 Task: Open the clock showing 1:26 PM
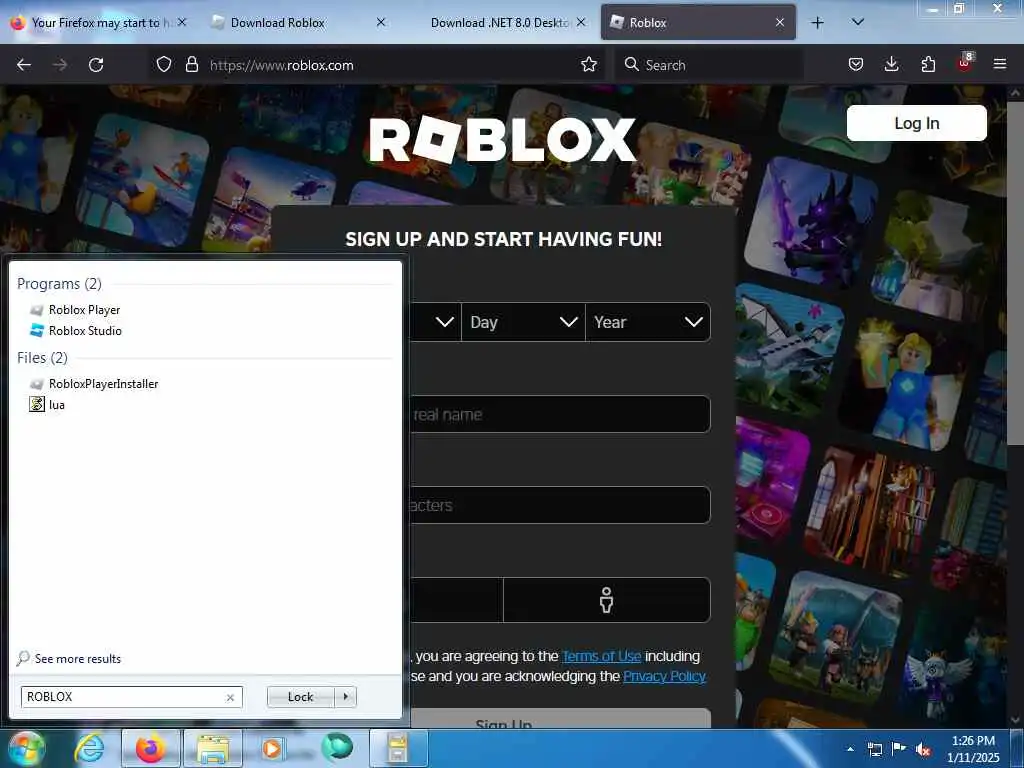pyautogui.click(x=973, y=749)
